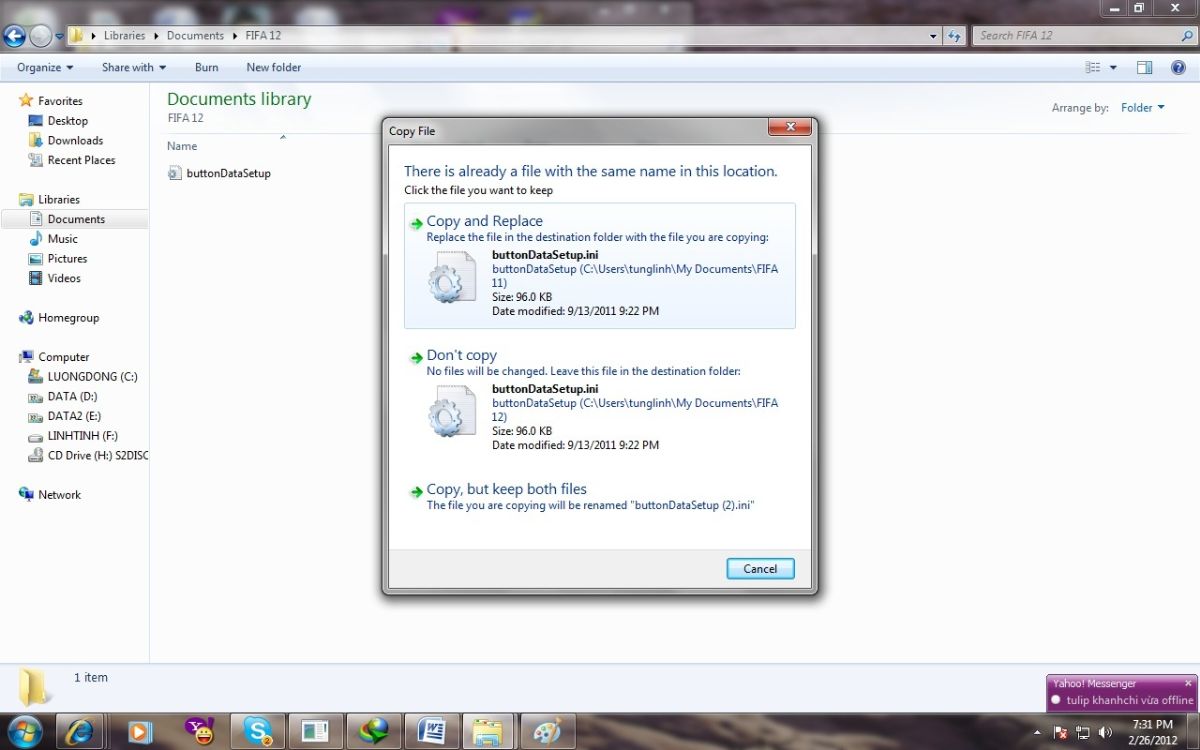The width and height of the screenshot is (1200, 750).
Task: Click Burn in the toolbar
Action: pyautogui.click(x=206, y=67)
